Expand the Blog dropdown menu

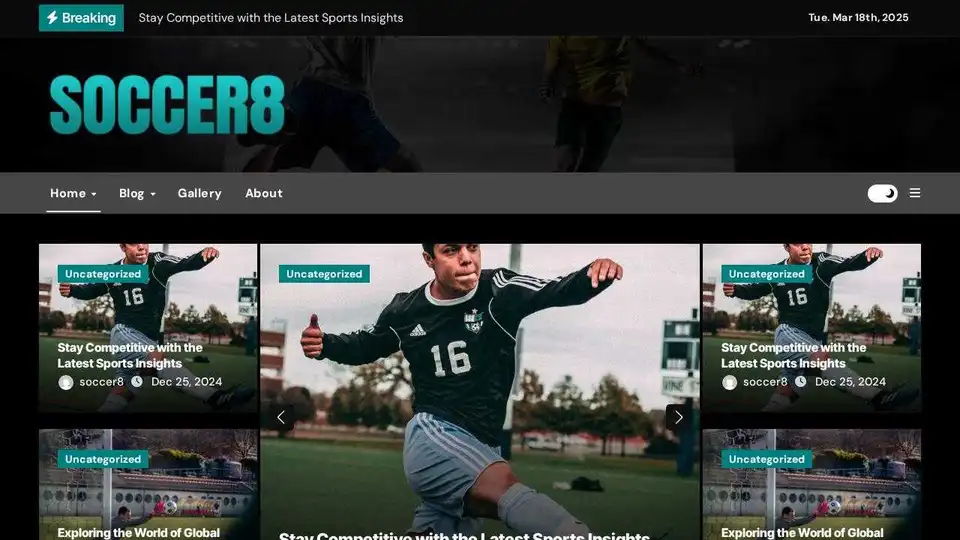[137, 193]
